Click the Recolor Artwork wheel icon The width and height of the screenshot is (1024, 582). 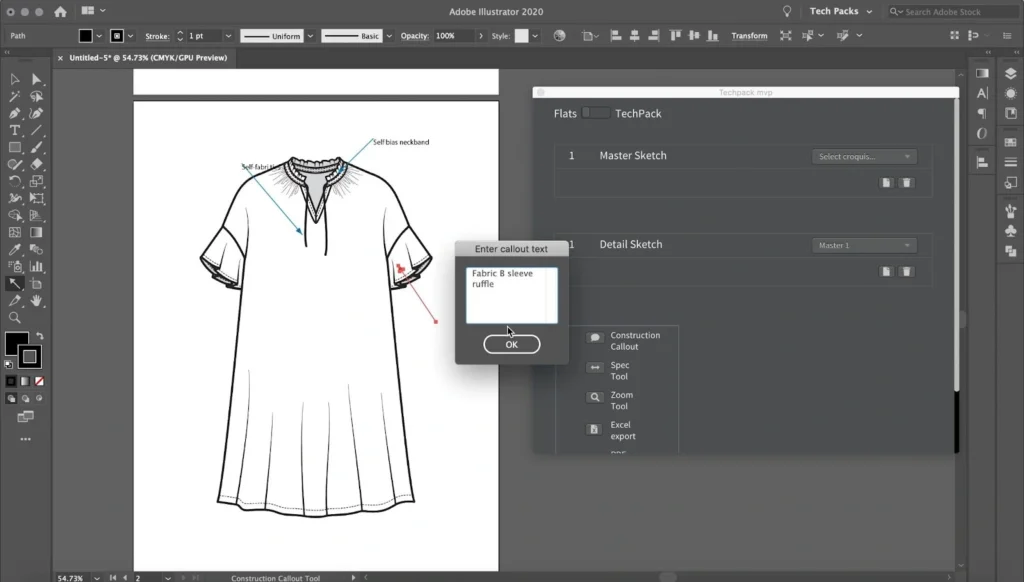pyautogui.click(x=560, y=36)
